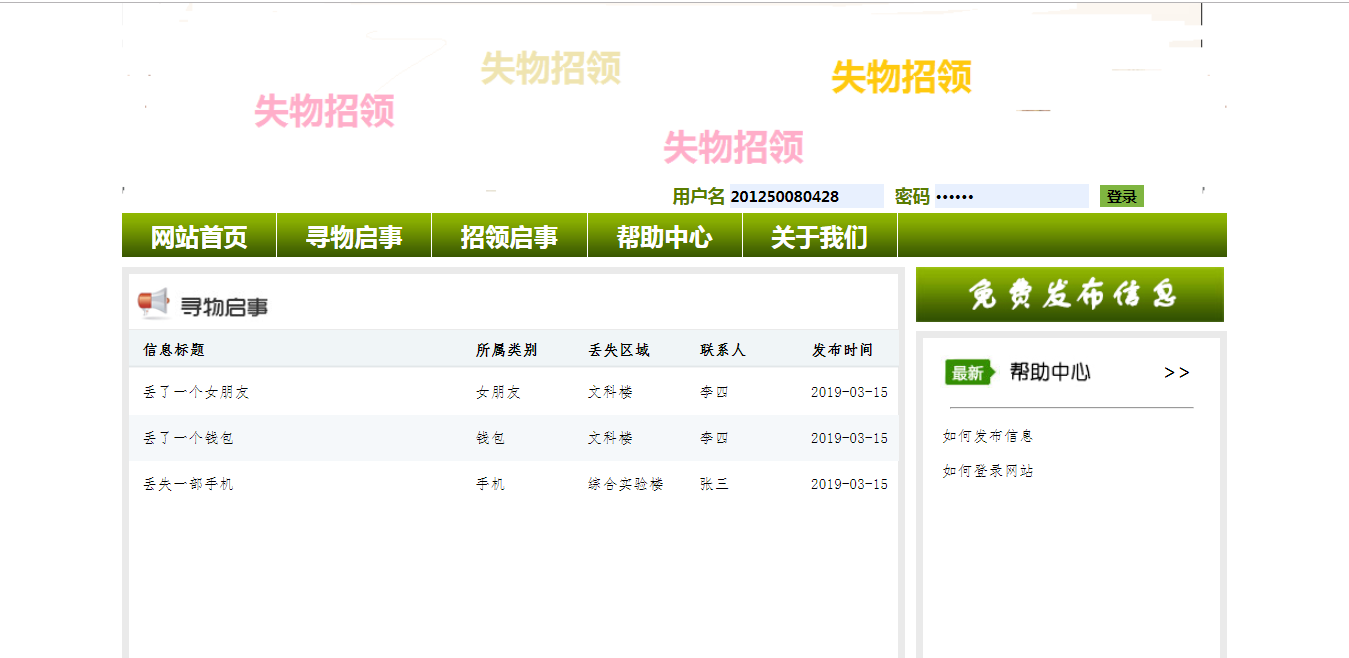Viewport: 1349px width, 658px height.
Task: Click the 张三 contact cell
Action: (714, 484)
